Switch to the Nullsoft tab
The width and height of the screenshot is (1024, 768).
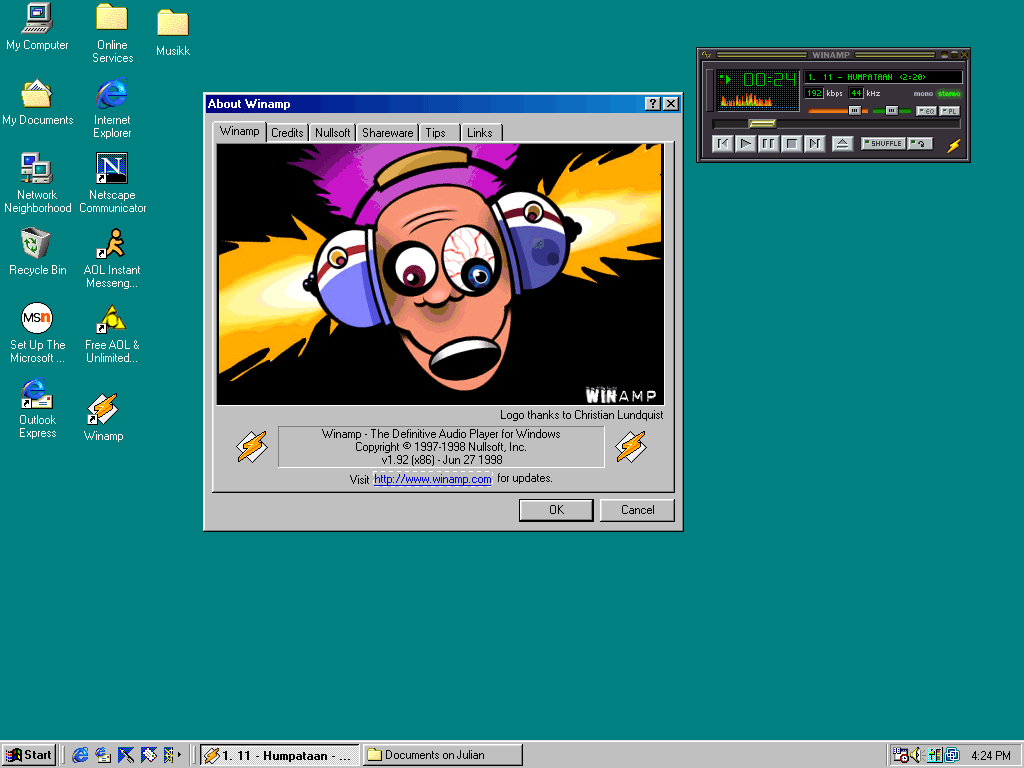coord(332,133)
